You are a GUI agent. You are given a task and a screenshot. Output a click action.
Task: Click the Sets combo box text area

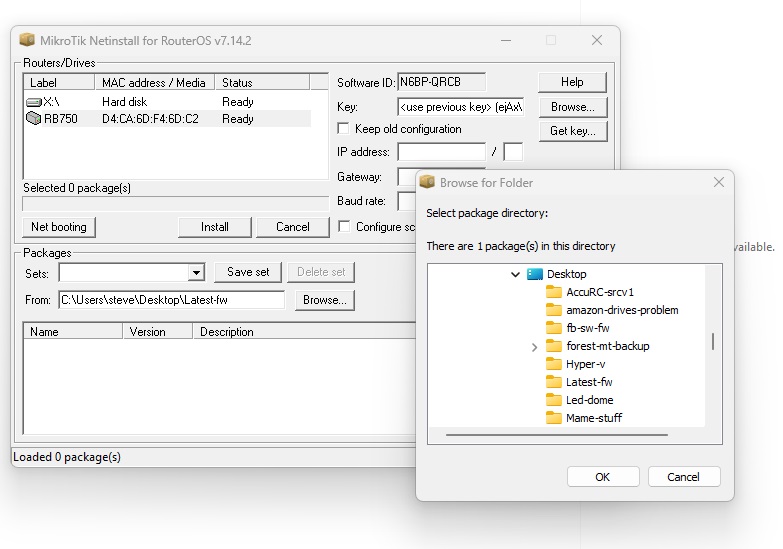124,273
